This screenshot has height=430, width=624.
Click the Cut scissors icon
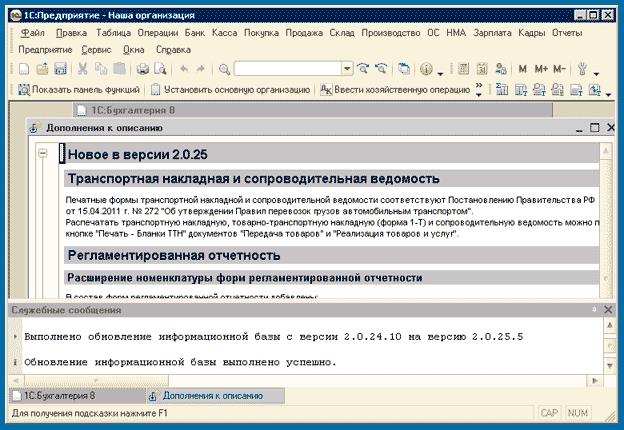tap(83, 69)
